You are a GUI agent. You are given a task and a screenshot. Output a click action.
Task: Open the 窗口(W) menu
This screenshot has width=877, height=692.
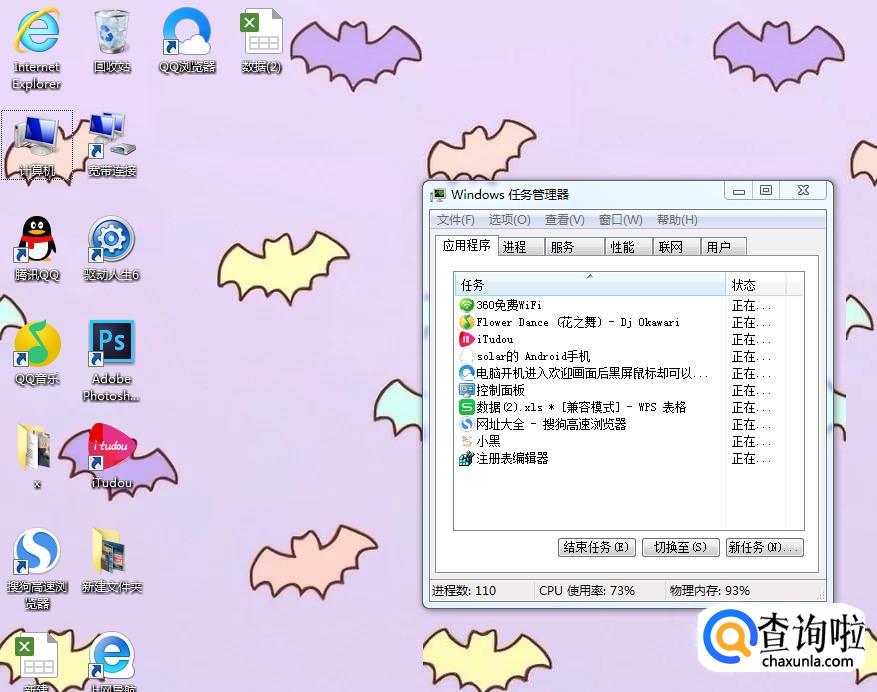tap(620, 220)
